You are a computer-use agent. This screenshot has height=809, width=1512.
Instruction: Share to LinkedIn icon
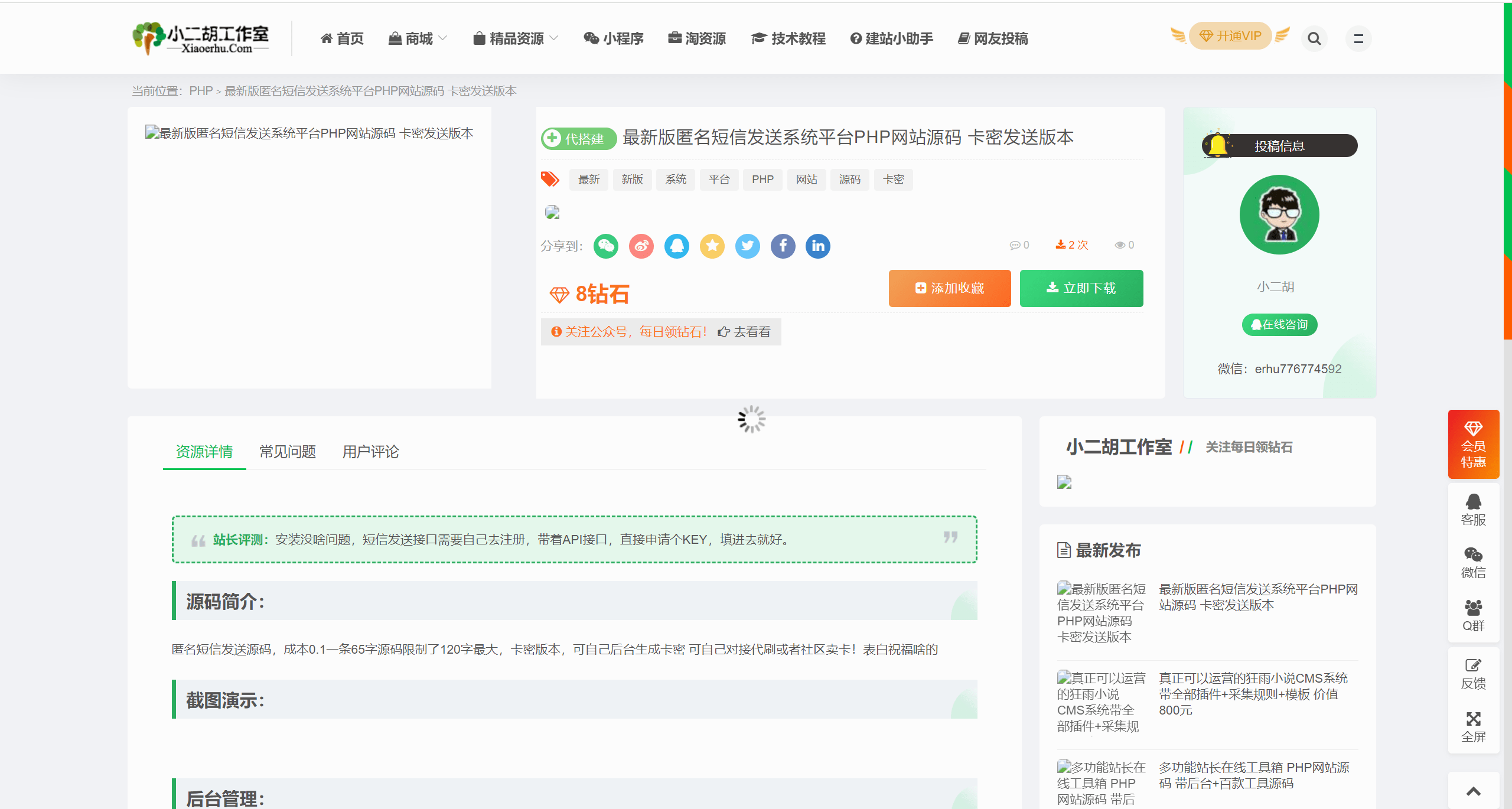(x=818, y=246)
